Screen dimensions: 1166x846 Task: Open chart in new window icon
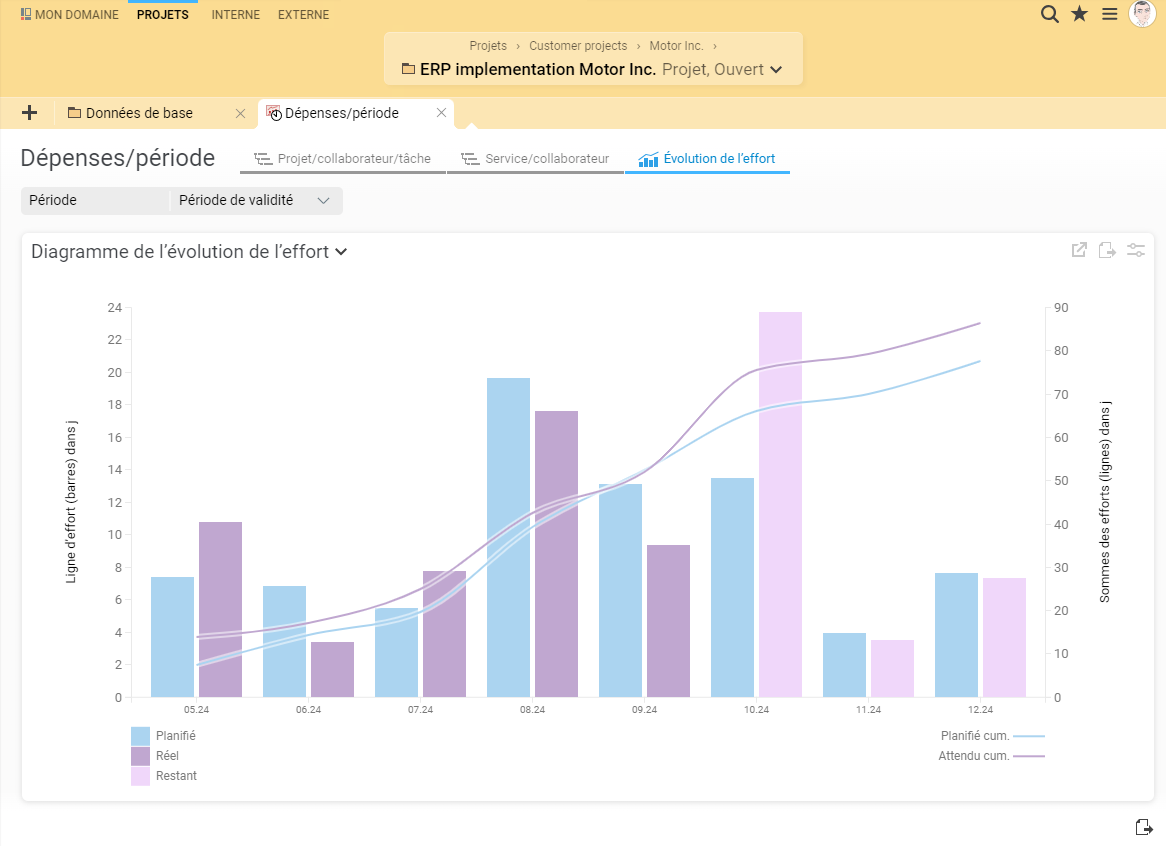[x=1079, y=250]
